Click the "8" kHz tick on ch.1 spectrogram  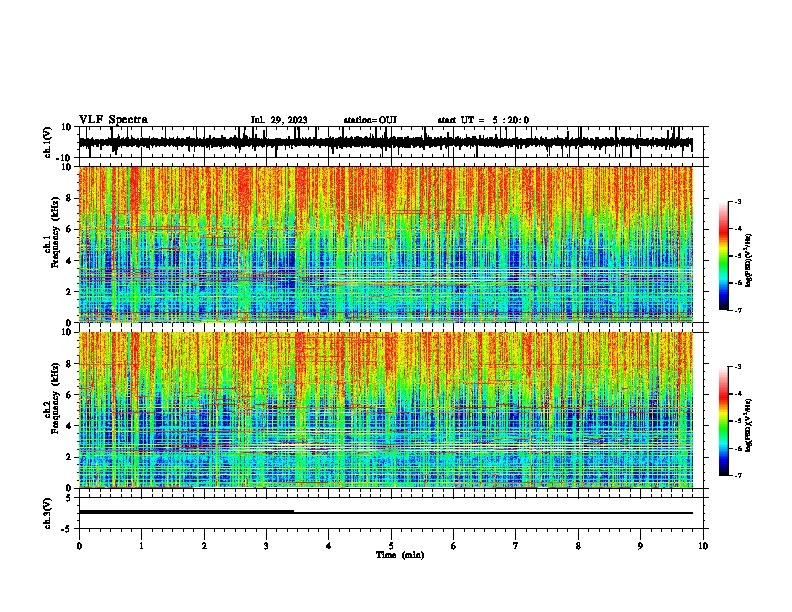click(69, 198)
